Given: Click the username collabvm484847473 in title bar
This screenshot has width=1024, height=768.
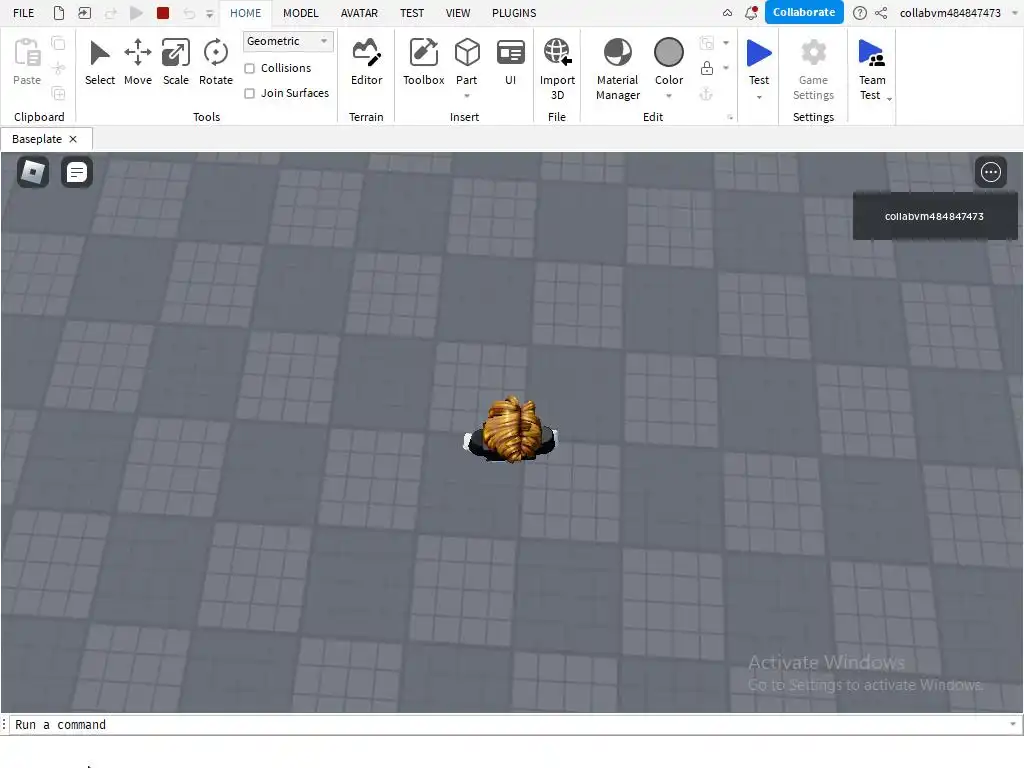Looking at the screenshot, I should coord(950,13).
